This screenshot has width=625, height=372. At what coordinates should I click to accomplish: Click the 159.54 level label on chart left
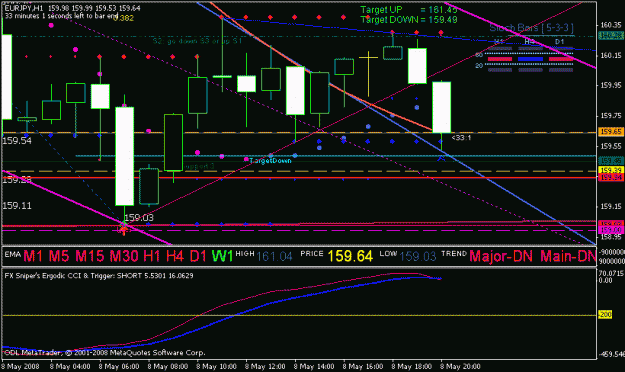click(17, 141)
